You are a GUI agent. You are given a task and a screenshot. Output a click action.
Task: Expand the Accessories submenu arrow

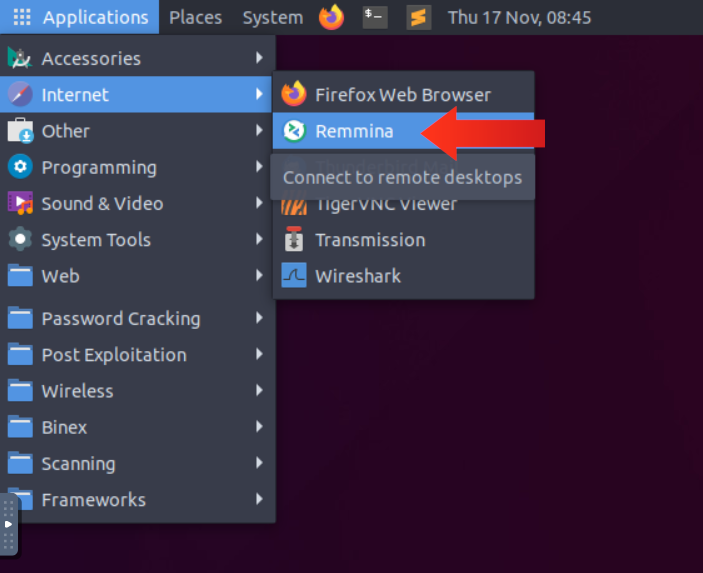[260, 58]
